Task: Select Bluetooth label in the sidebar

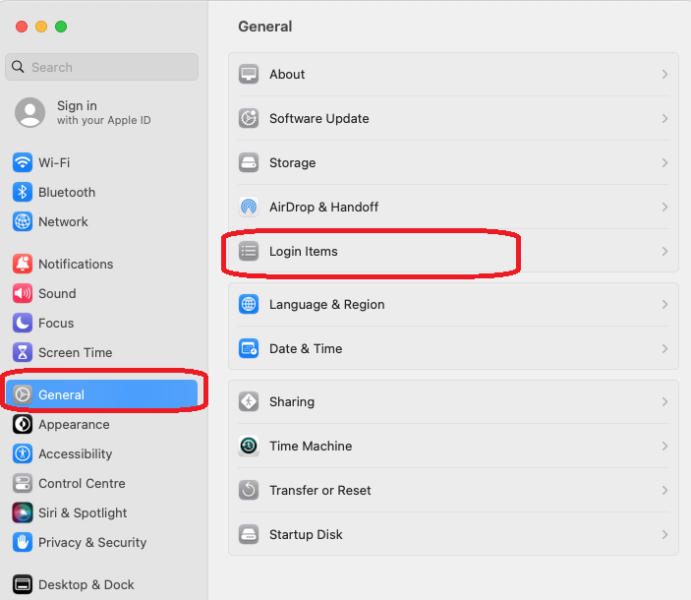Action: (x=67, y=192)
